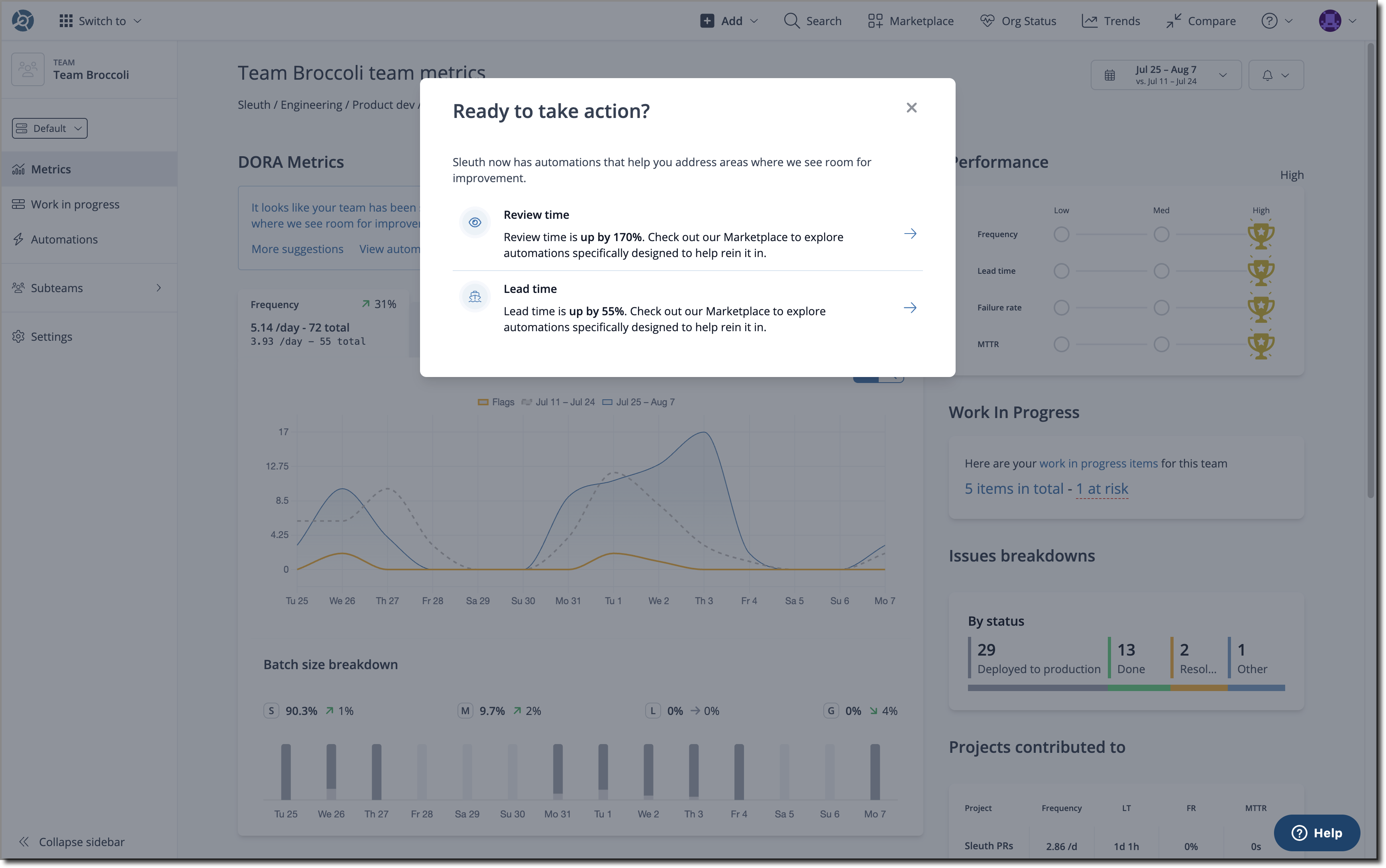Open Settings from the sidebar
Viewport: 1386px width, 868px height.
click(89, 336)
